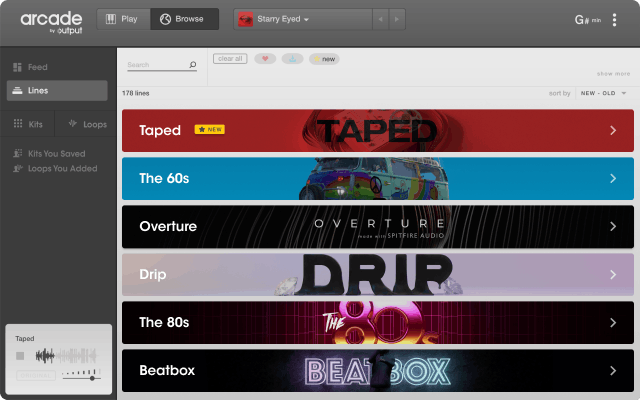Click the arcade by output logo
The height and width of the screenshot is (400, 640).
[x=51, y=22]
